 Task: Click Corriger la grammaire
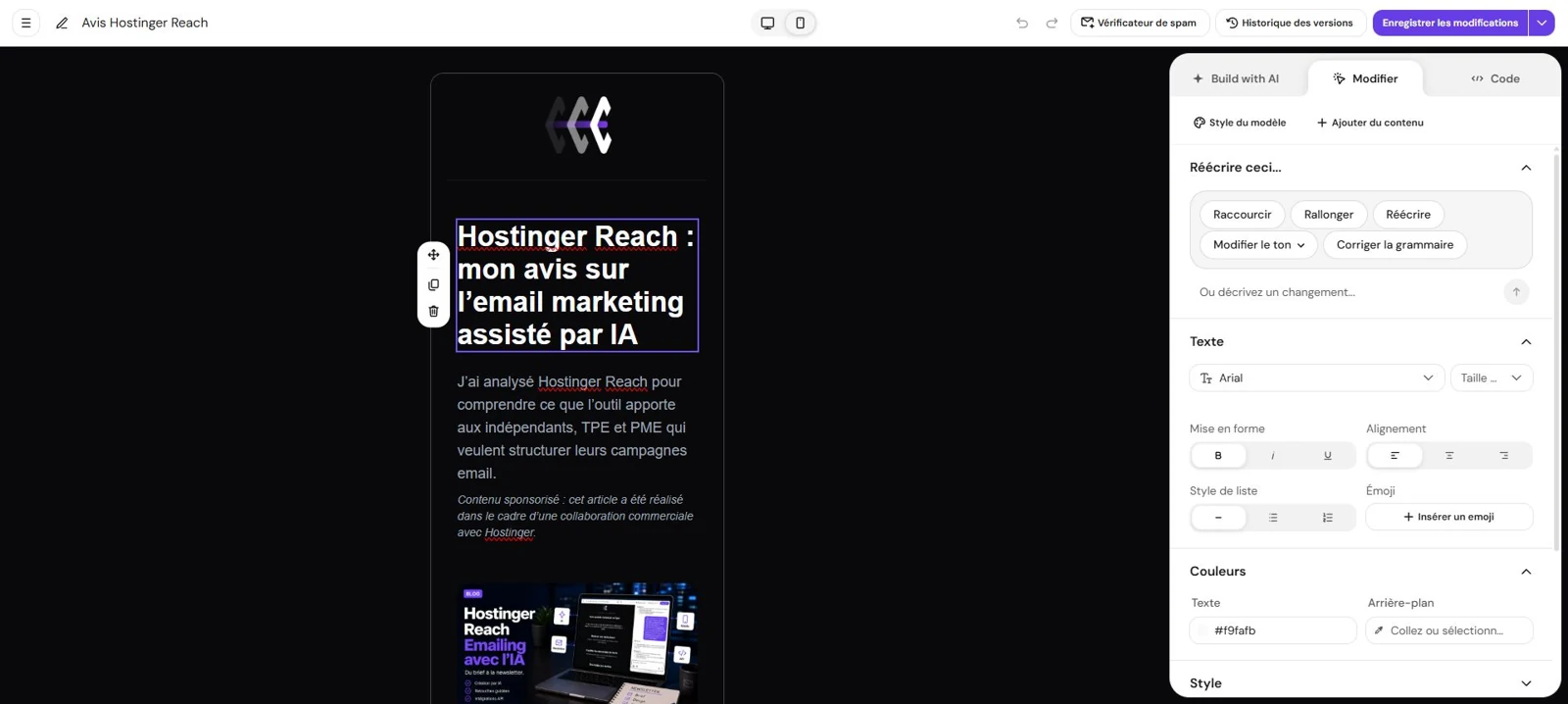click(x=1395, y=245)
